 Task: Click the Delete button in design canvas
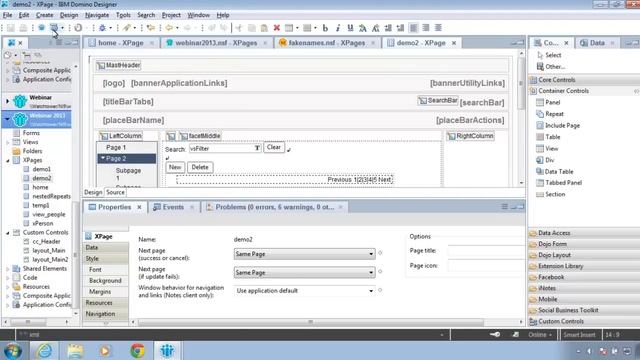(x=200, y=167)
